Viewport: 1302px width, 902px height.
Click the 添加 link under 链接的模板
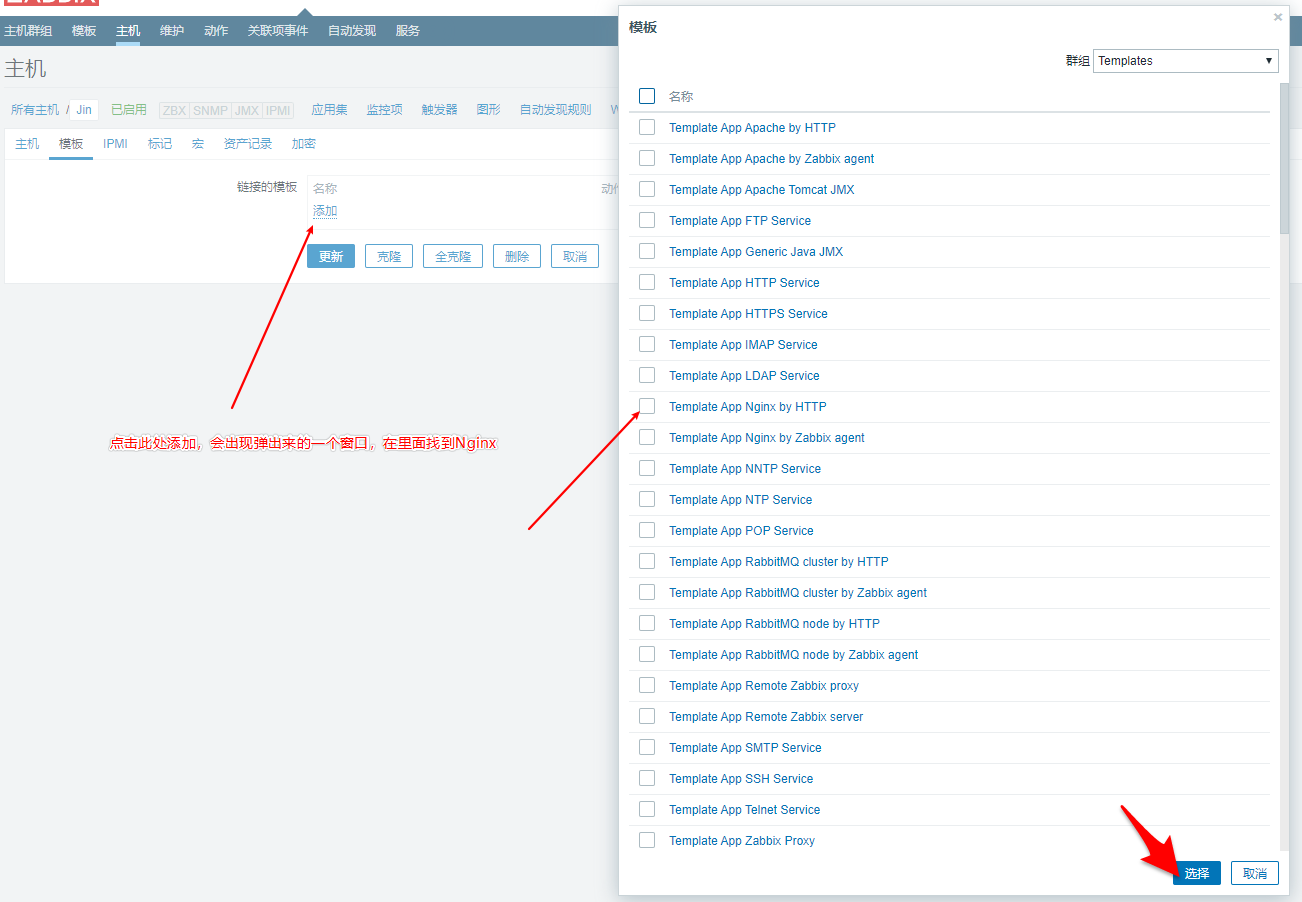325,211
